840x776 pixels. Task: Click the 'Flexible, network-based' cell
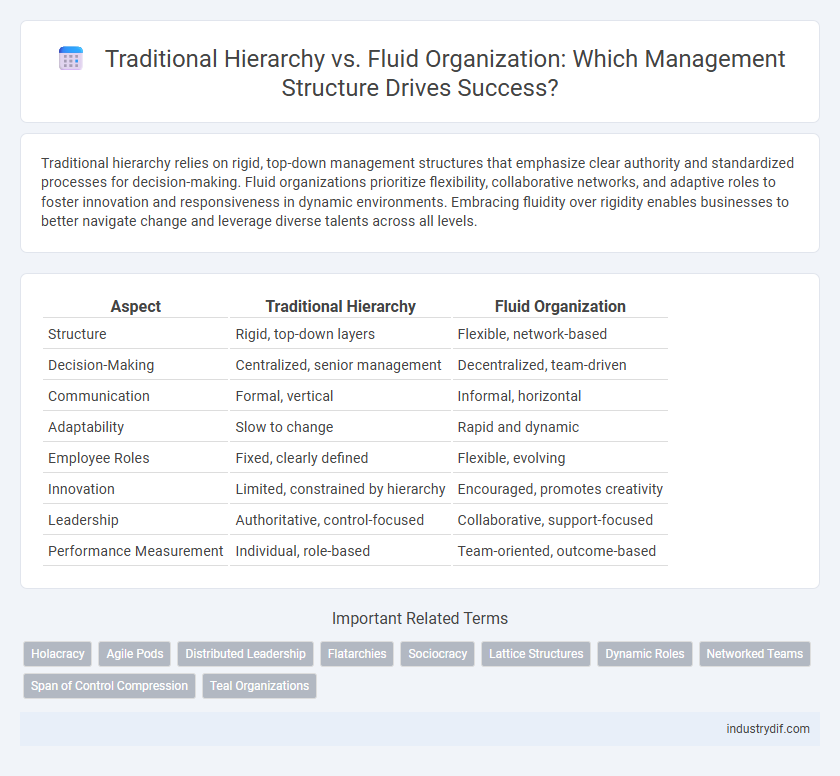(560, 334)
